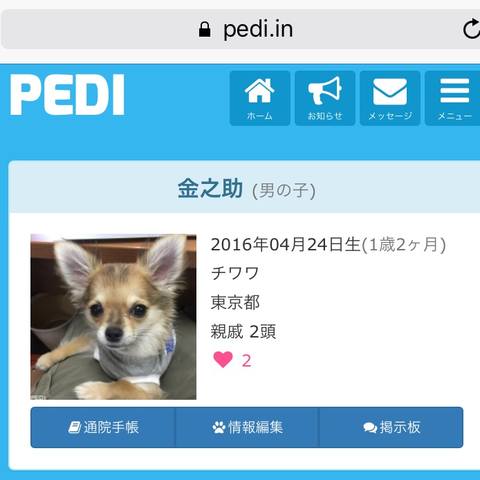Open 情報編集 to edit pet info
Screen dimensions: 480x480
tap(247, 427)
